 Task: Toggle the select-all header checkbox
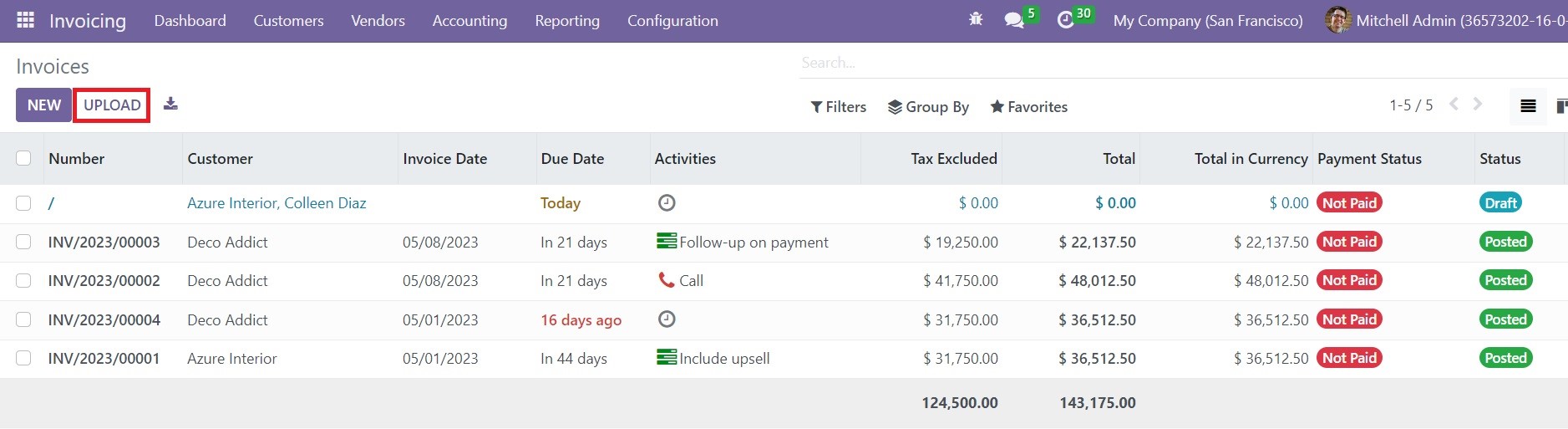[23, 158]
